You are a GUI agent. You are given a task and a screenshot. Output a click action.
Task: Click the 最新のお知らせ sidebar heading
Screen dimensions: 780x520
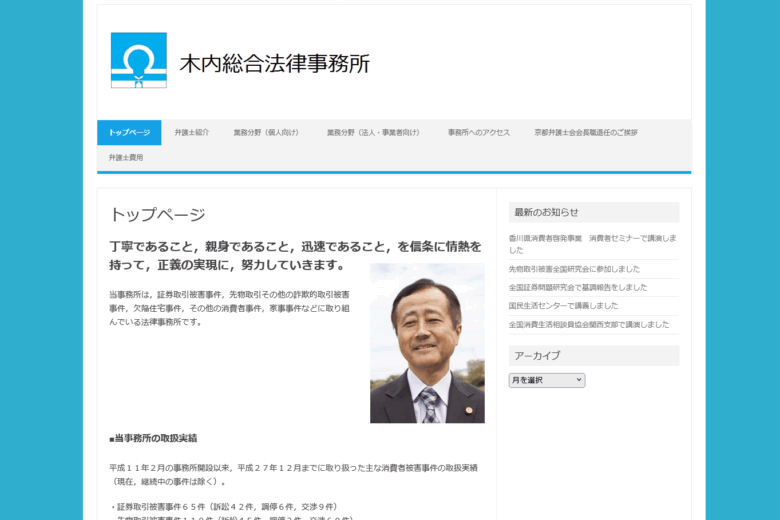point(546,212)
